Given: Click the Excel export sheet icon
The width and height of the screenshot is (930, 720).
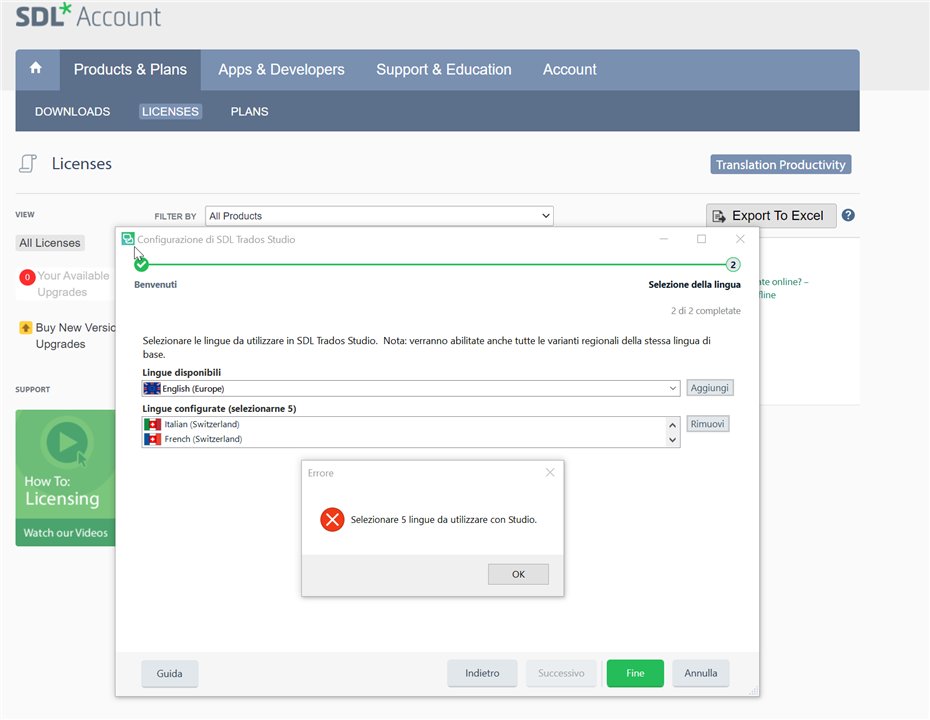Looking at the screenshot, I should tap(719, 216).
